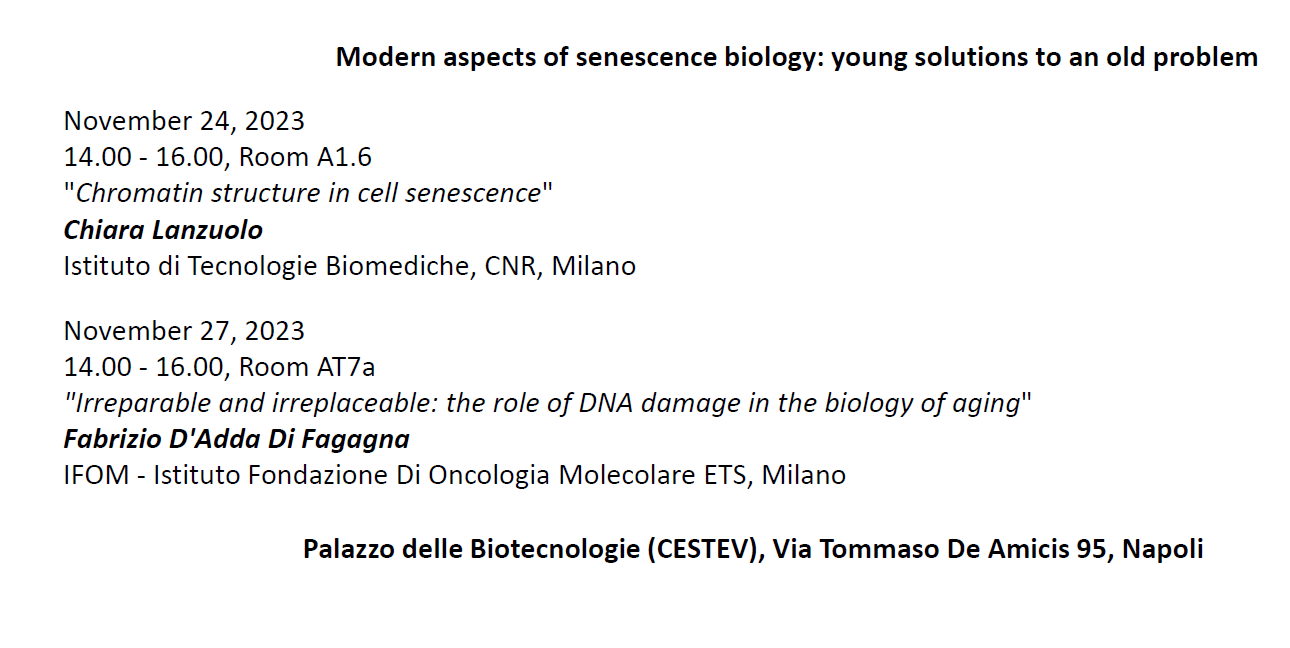
Task: Click the affiliation IFOM Istituto Fondazione Di Oncologia
Action: (455, 475)
